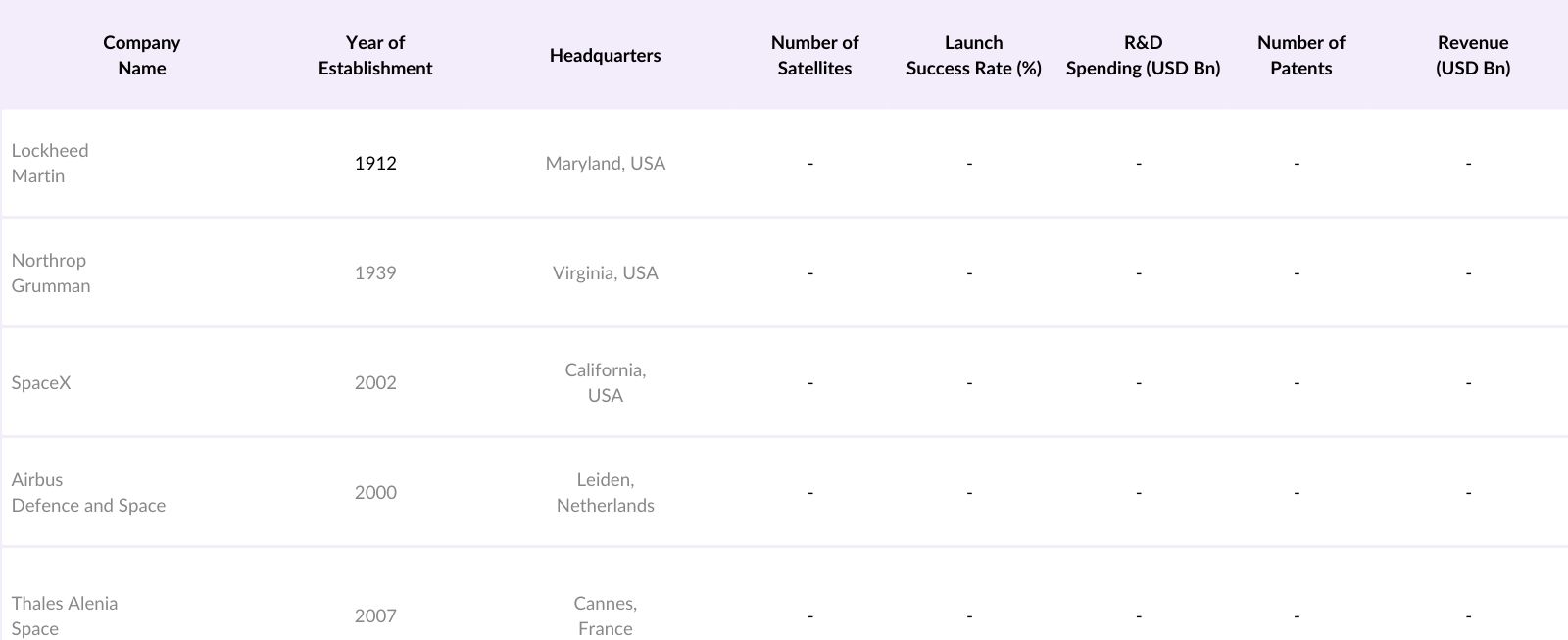Select the 2002 establishment year cell
Image resolution: width=1568 pixels, height=640 pixels.
[375, 382]
